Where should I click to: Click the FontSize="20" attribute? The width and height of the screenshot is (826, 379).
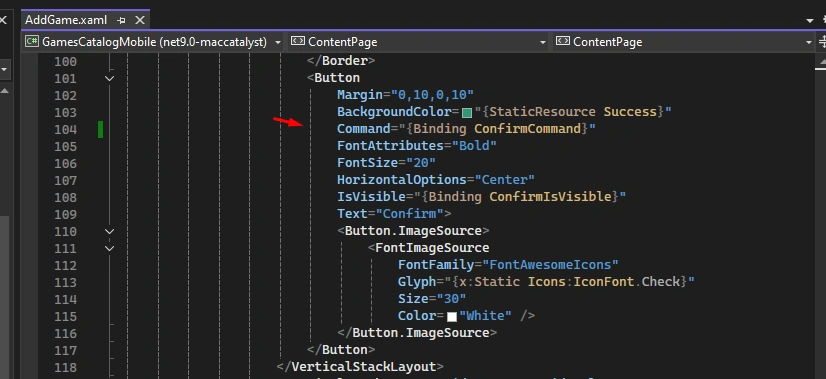pyautogui.click(x=387, y=163)
